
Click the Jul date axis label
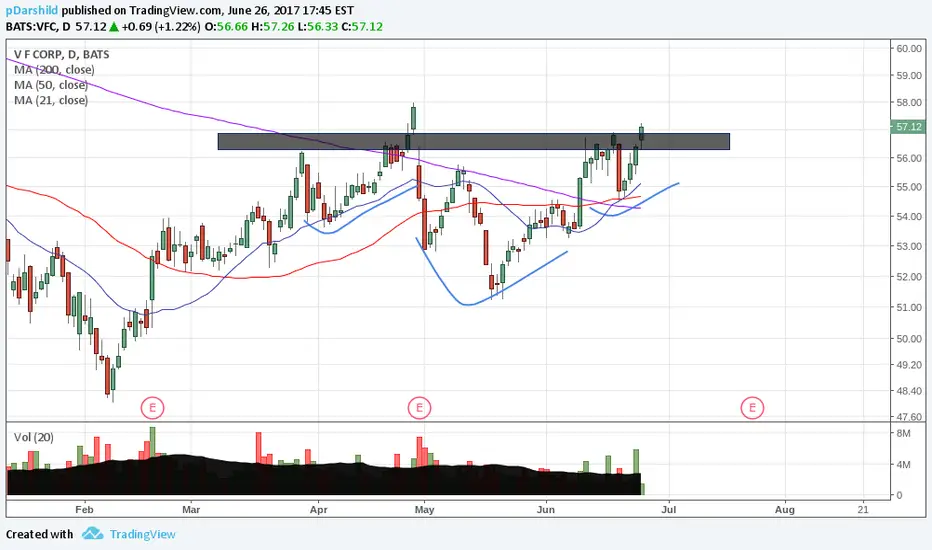(x=669, y=510)
